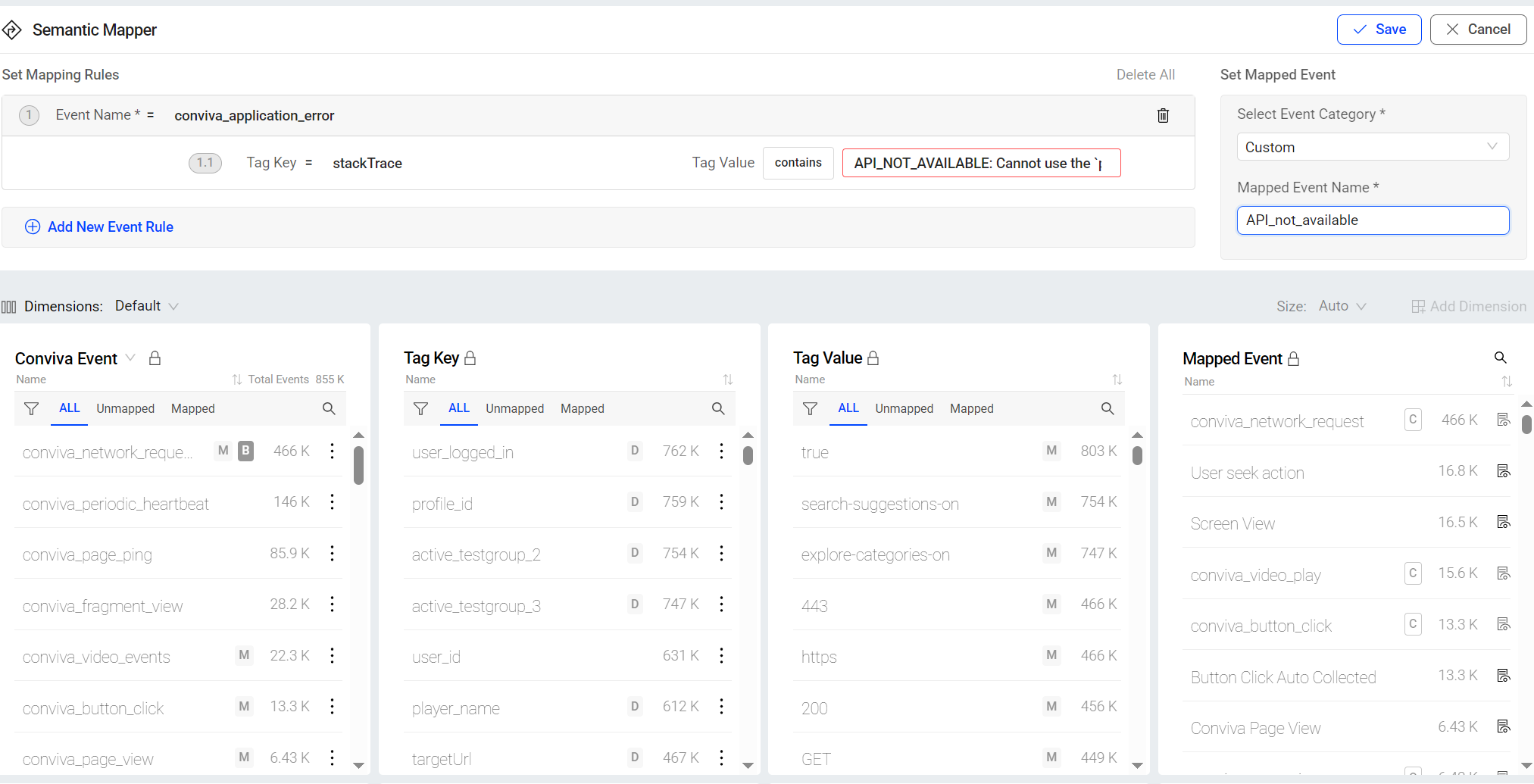1534x784 pixels.
Task: Open the Size Auto dropdown
Action: coord(1342,306)
